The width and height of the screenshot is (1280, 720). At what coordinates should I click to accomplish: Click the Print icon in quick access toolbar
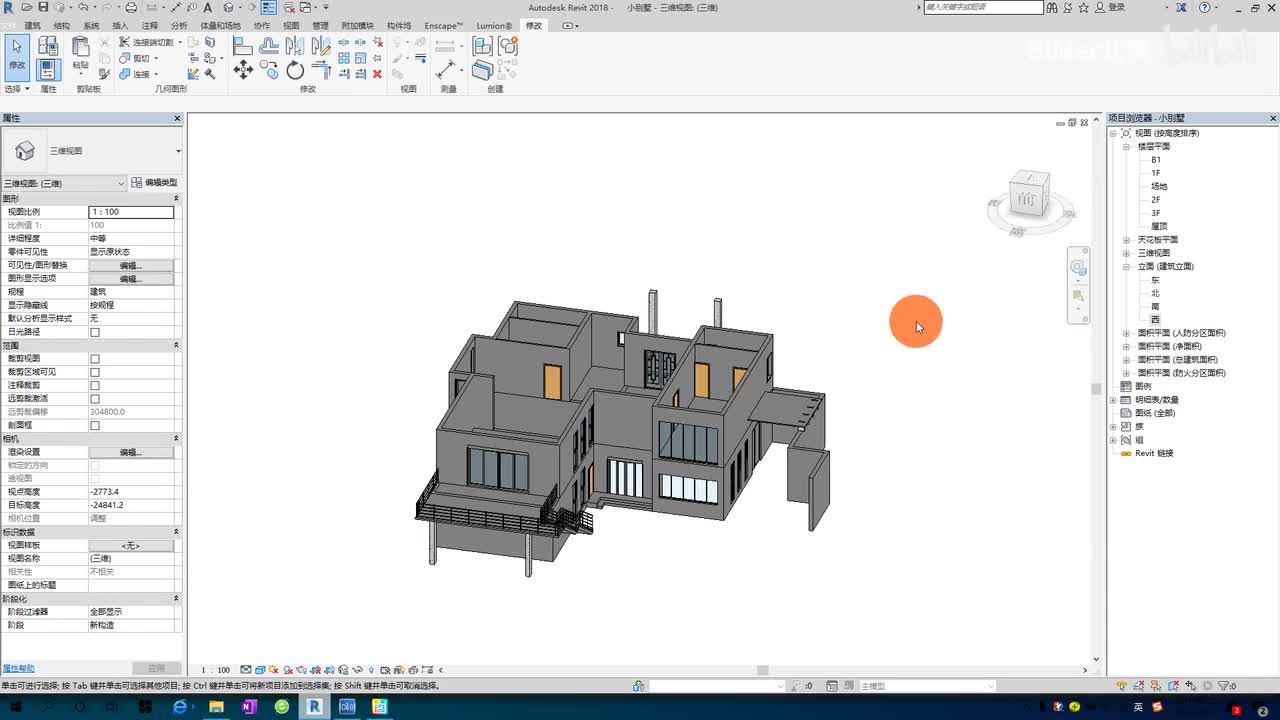pyautogui.click(x=131, y=7)
